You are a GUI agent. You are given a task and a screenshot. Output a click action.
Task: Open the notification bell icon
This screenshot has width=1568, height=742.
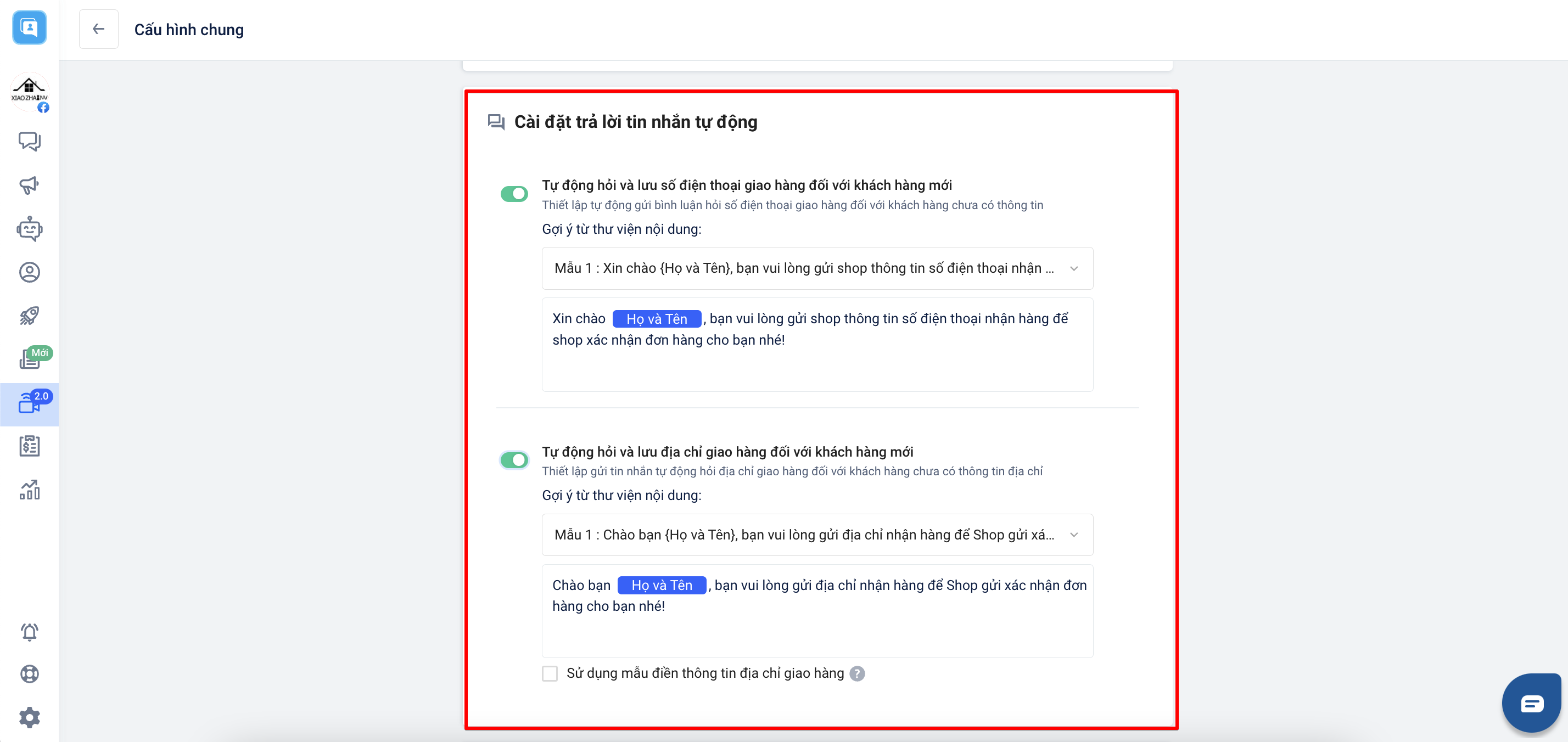point(29,632)
